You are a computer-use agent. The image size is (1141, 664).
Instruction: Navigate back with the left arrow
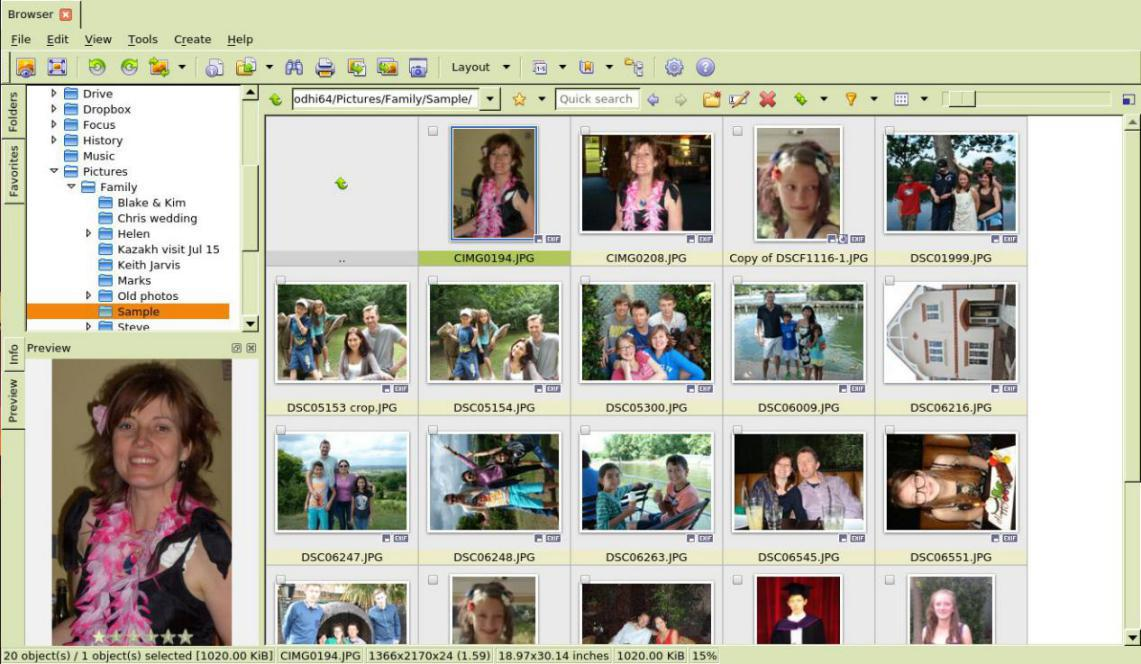pyautogui.click(x=653, y=100)
